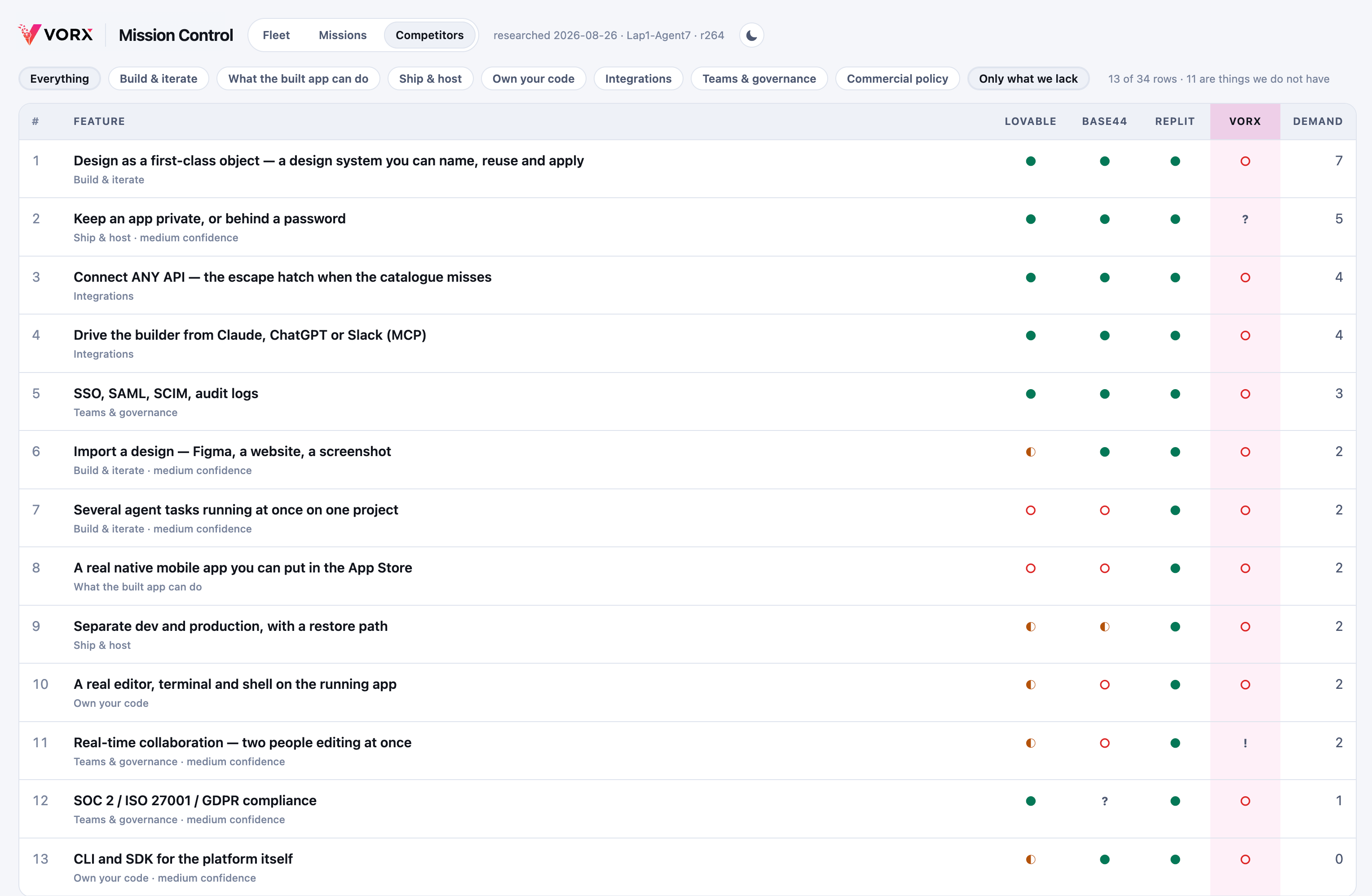The width and height of the screenshot is (1372, 896).
Task: Click Base44 question mark in SOC 2 compliance row
Action: pos(1104,801)
